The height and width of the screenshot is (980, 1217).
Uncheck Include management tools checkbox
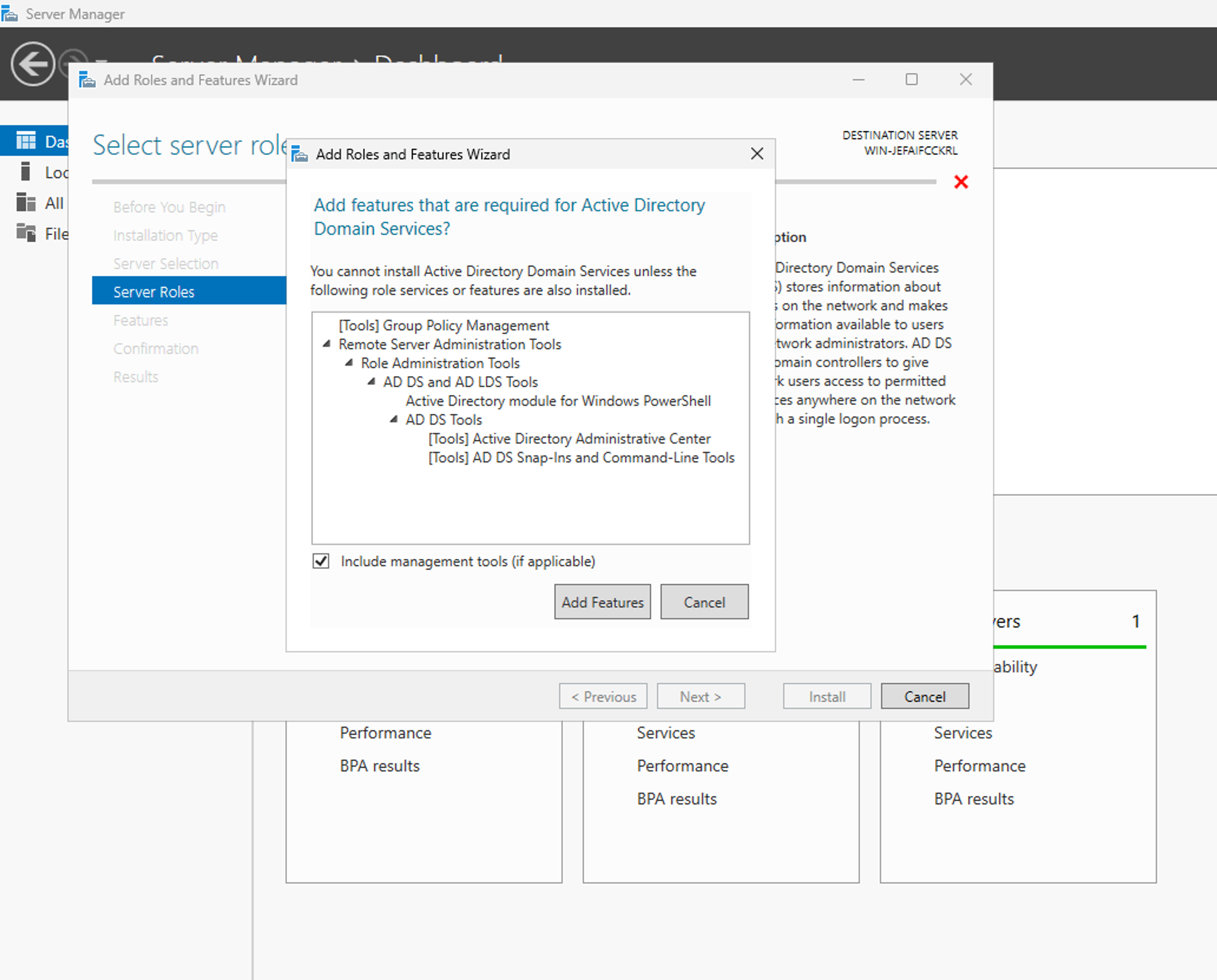coord(321,561)
